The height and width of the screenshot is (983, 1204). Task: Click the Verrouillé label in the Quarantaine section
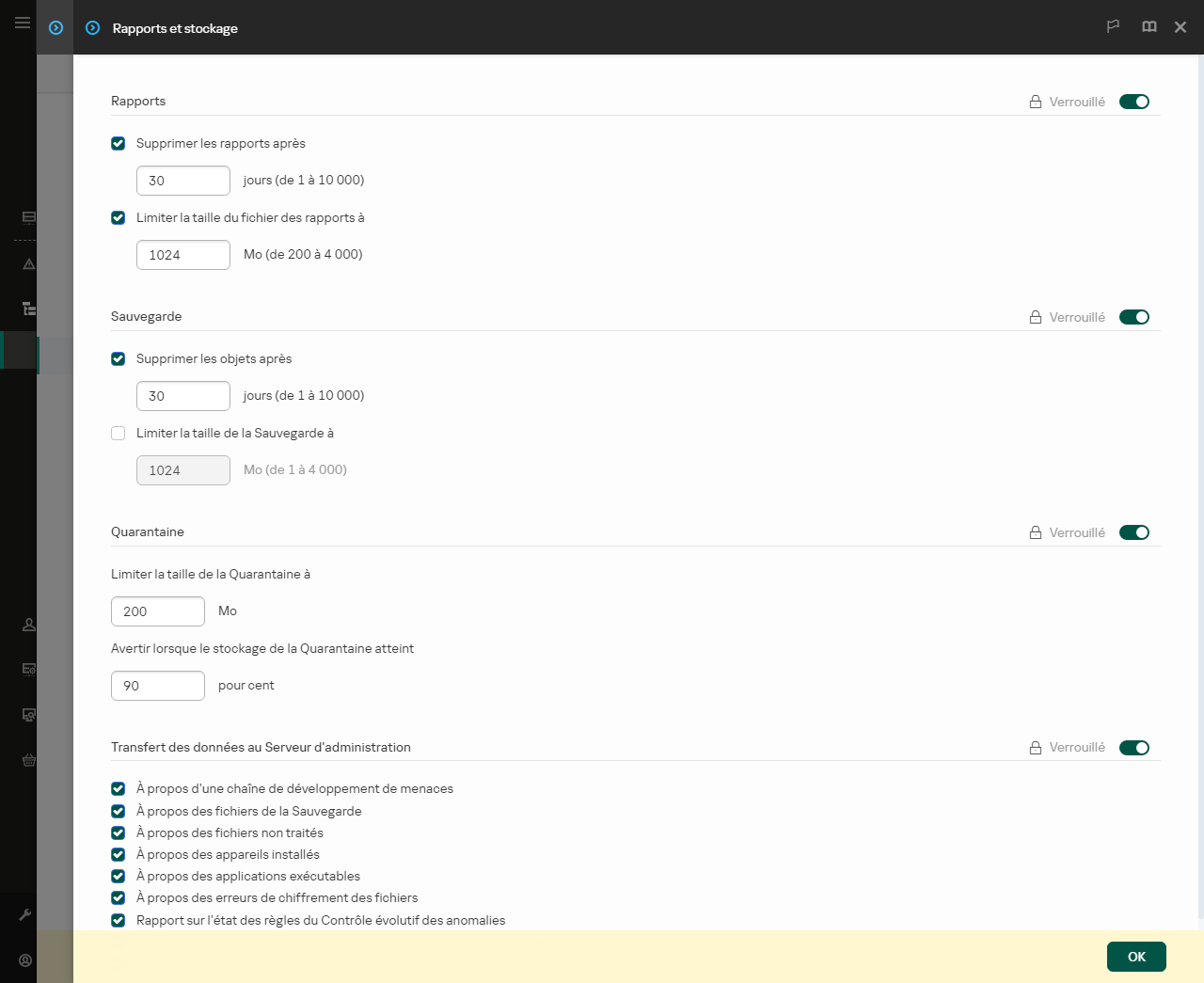(x=1077, y=532)
